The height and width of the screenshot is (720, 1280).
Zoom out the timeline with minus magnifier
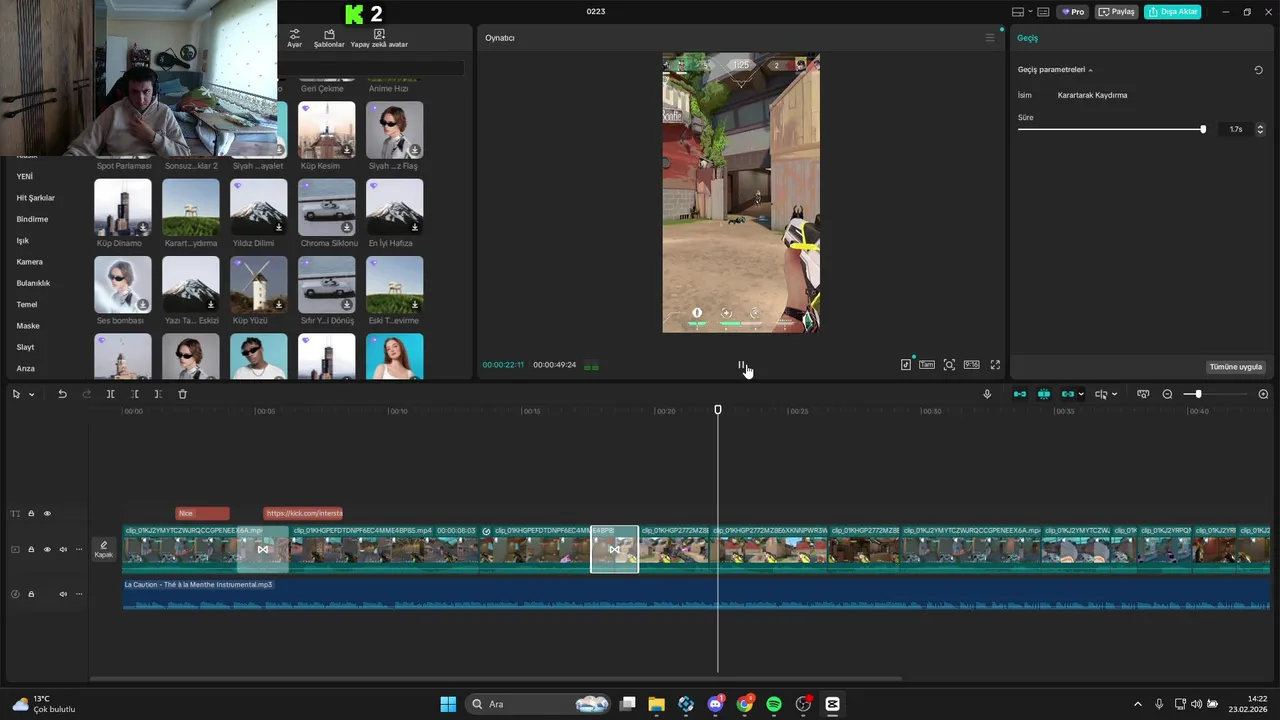click(x=1167, y=394)
